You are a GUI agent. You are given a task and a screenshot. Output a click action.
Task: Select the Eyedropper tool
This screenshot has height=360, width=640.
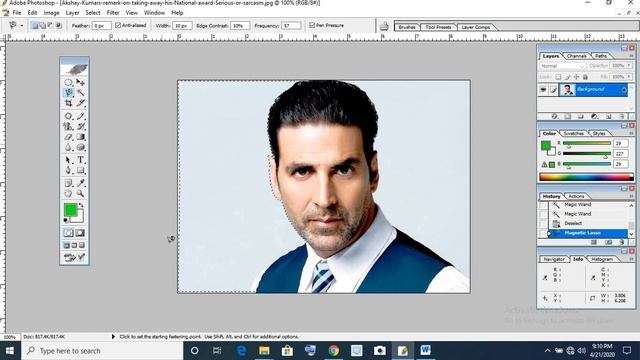[80, 183]
